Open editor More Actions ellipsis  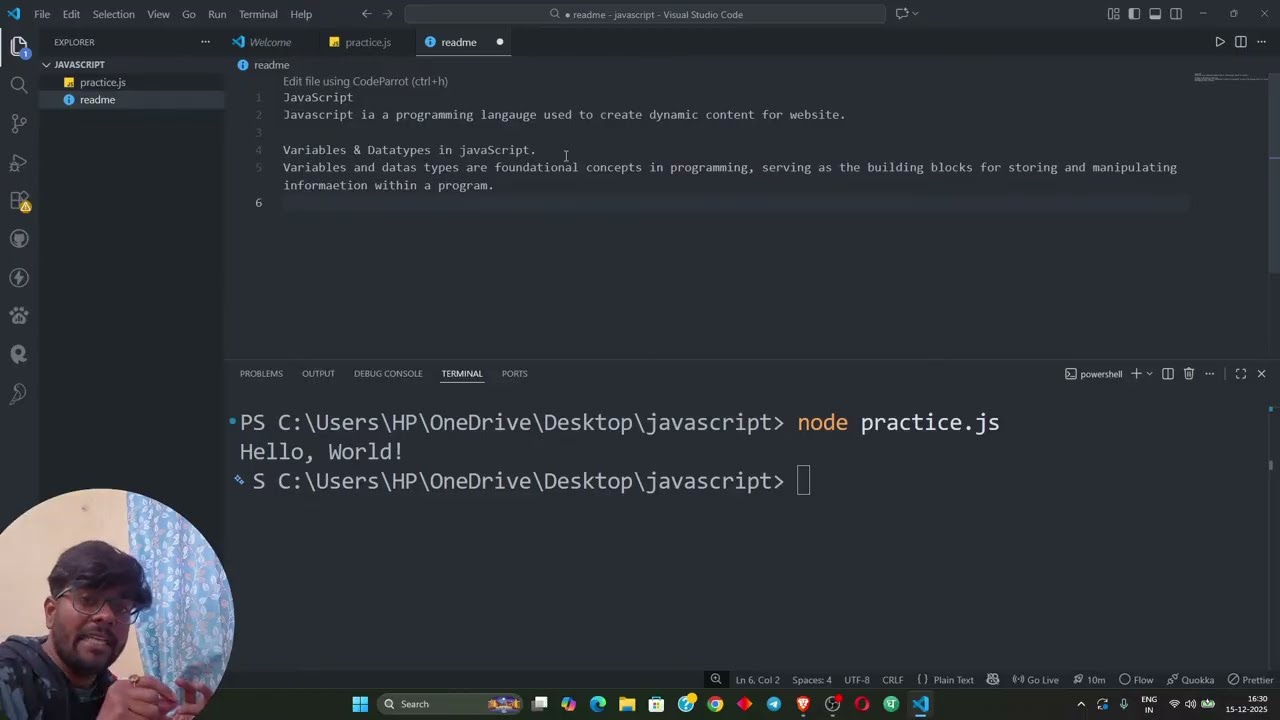(x=1262, y=42)
